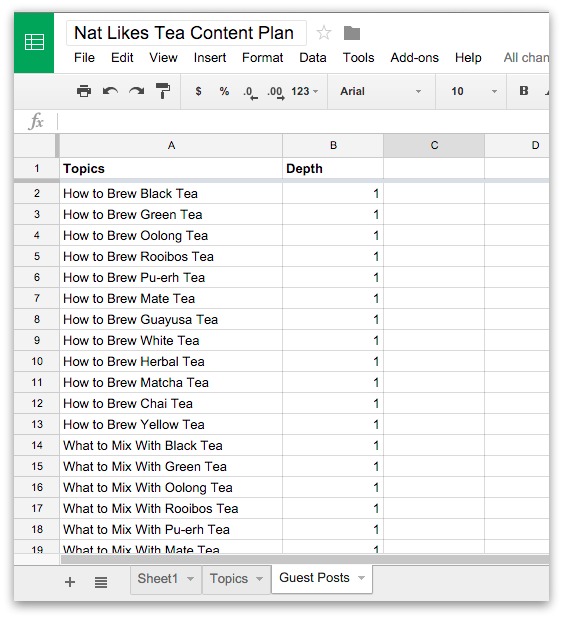Viewport: 563px width, 619px height.
Task: Click the horizontal scrollbar
Action: coord(305,559)
